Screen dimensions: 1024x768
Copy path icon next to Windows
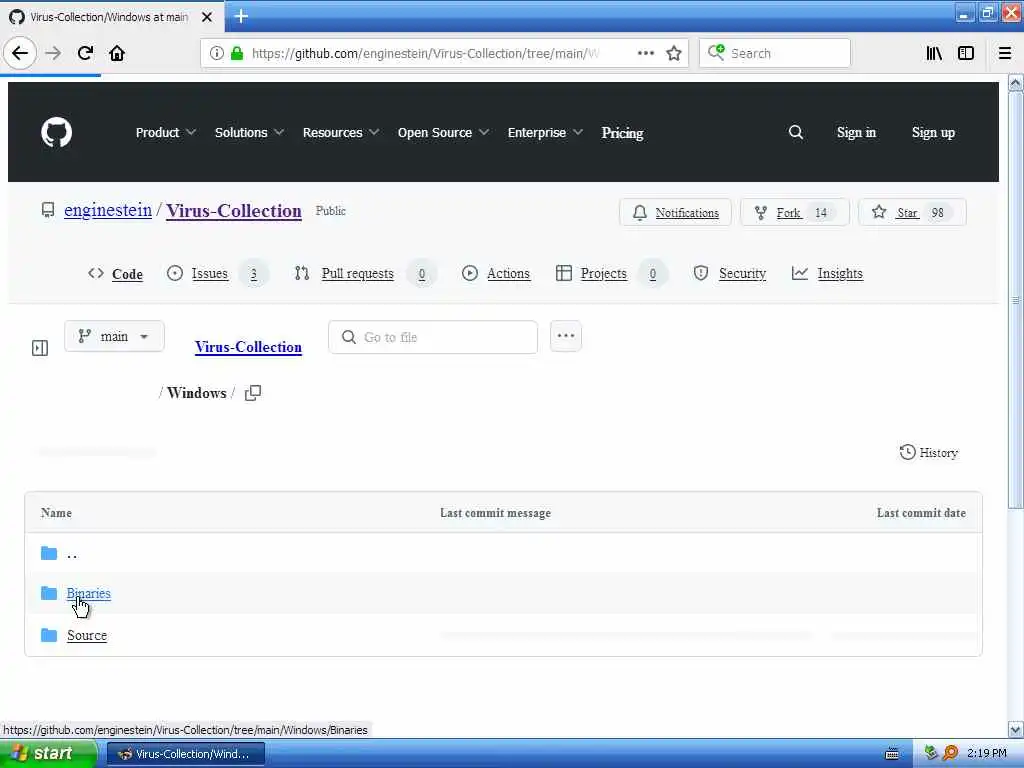click(x=253, y=392)
